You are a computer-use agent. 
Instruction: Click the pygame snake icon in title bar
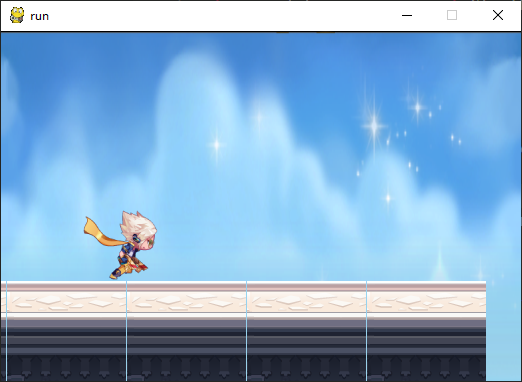point(17,15)
